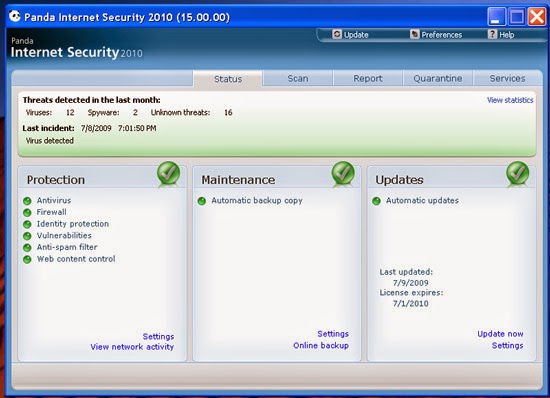Open Settings link in Protection panel
This screenshot has width=550, height=398.
point(158,336)
